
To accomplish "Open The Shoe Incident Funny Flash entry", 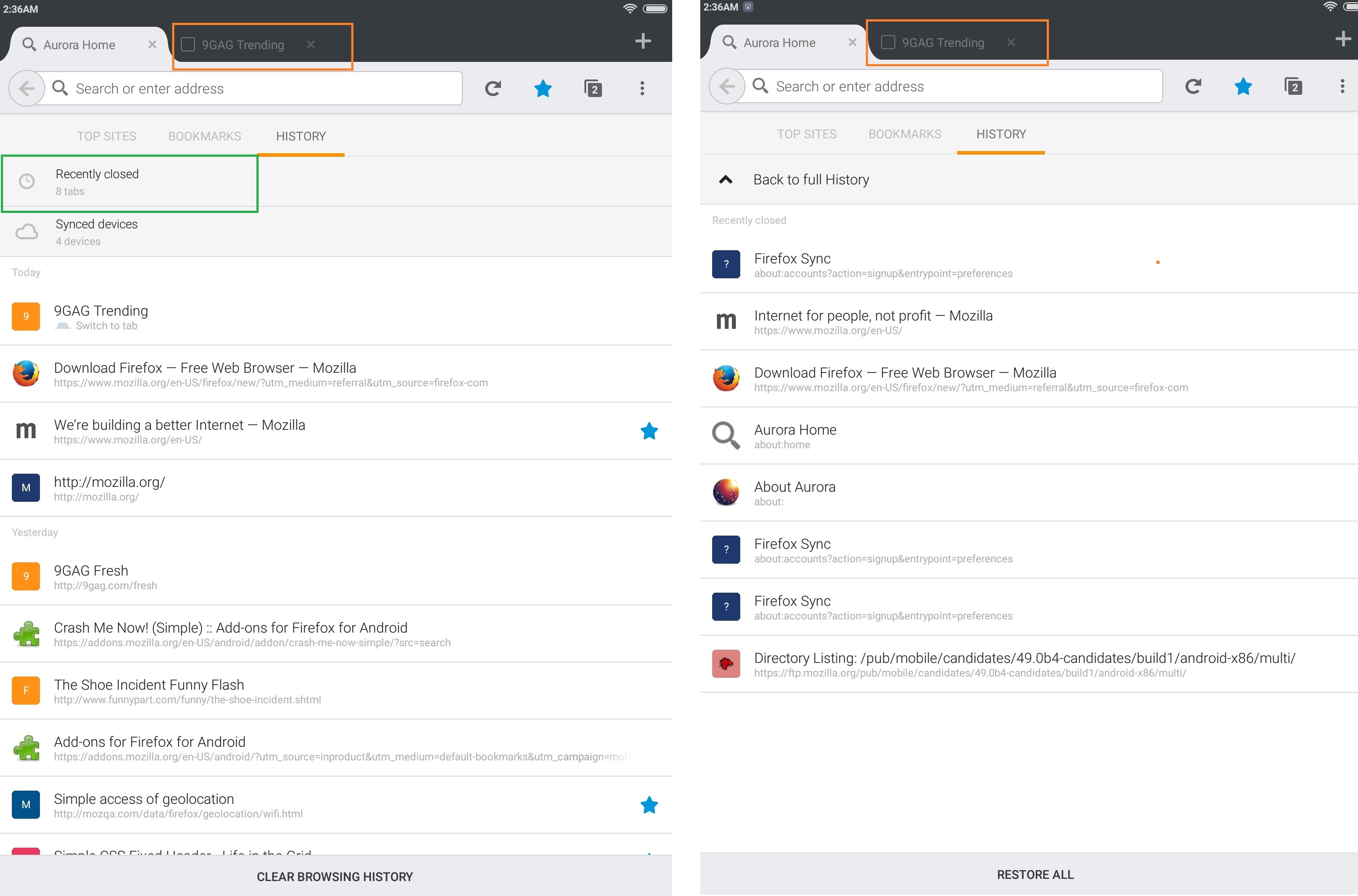I will pos(335,691).
